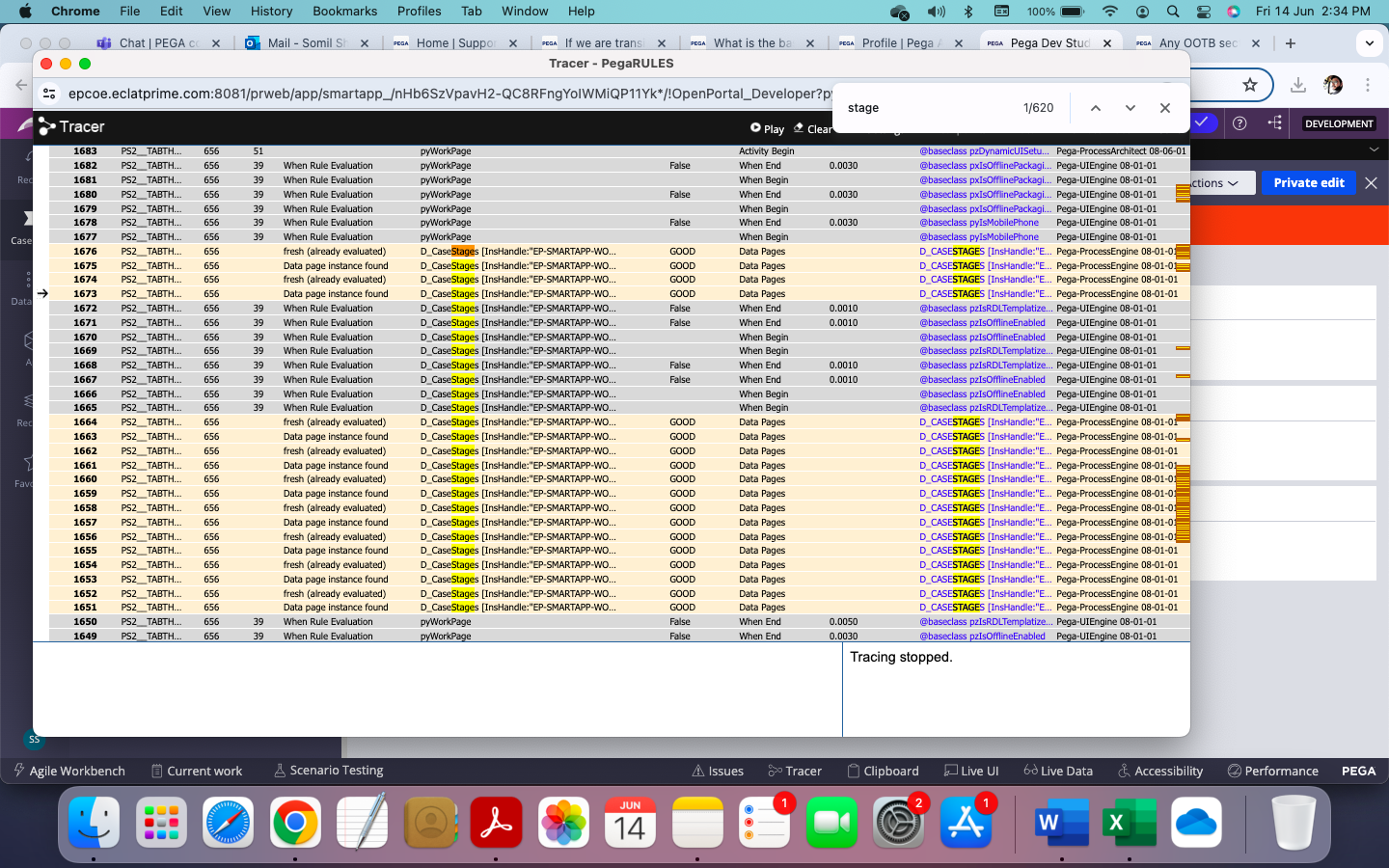Open the Bookmarks menu in menu bar
1389x868 pixels.
coord(344,11)
